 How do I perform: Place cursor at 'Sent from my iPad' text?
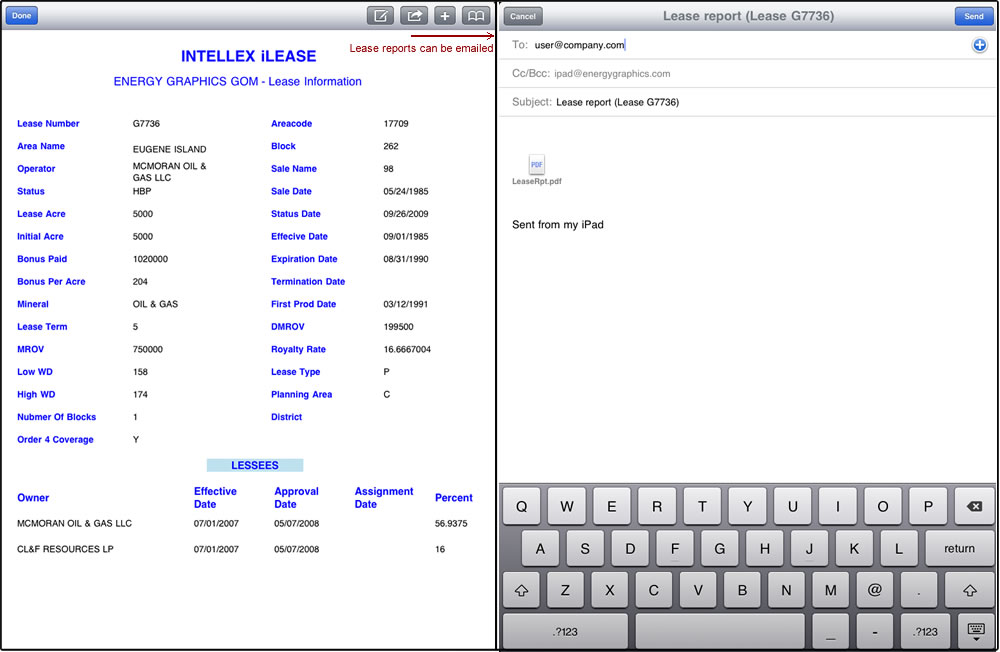pos(557,225)
